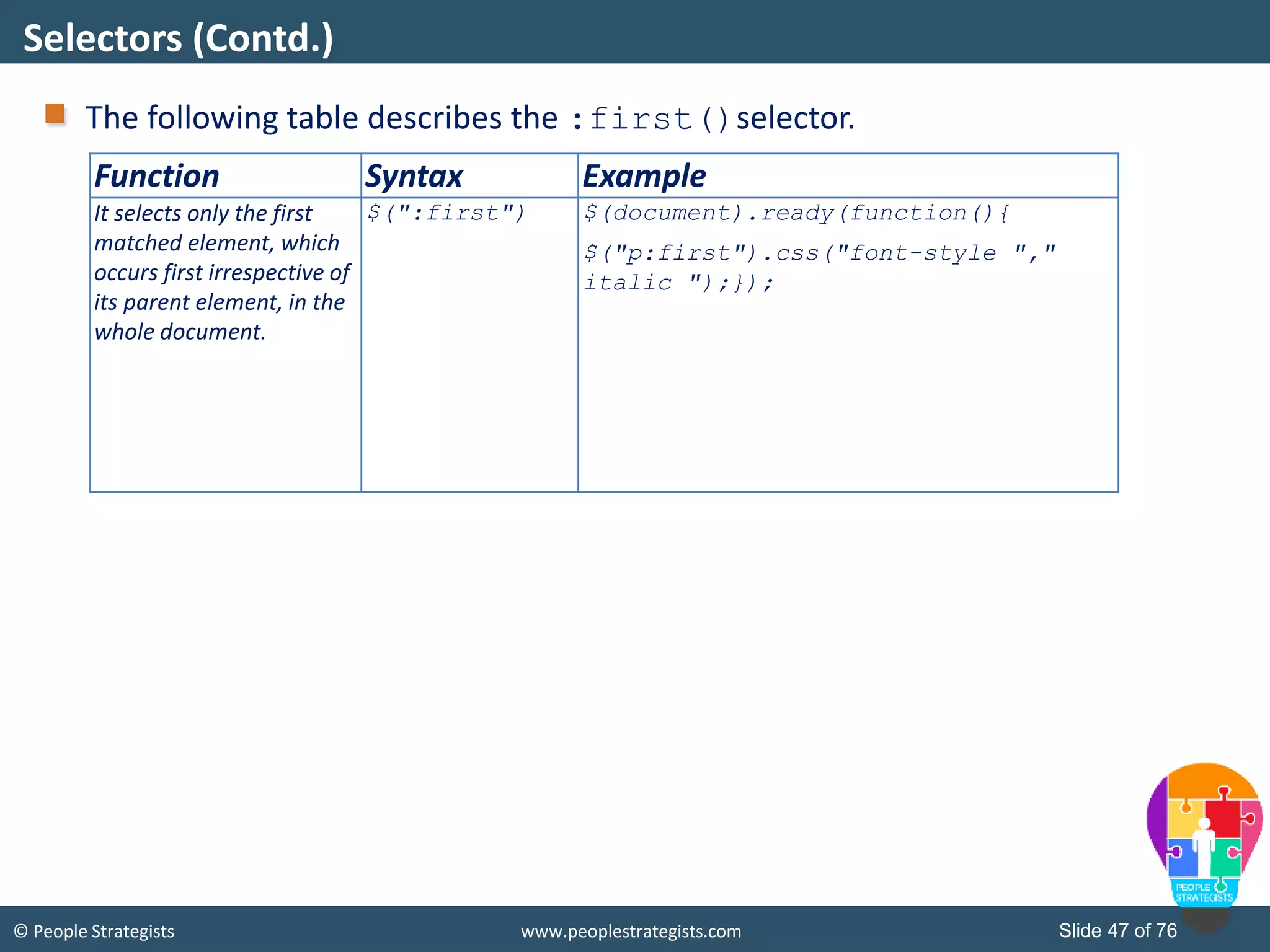The width and height of the screenshot is (1270, 952).
Task: Click the $(":first") syntax cell text
Action: pyautogui.click(x=446, y=213)
